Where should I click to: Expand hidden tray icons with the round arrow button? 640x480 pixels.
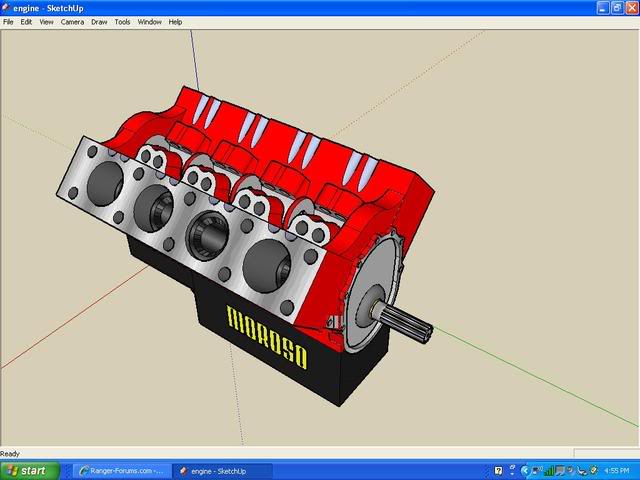click(x=525, y=471)
